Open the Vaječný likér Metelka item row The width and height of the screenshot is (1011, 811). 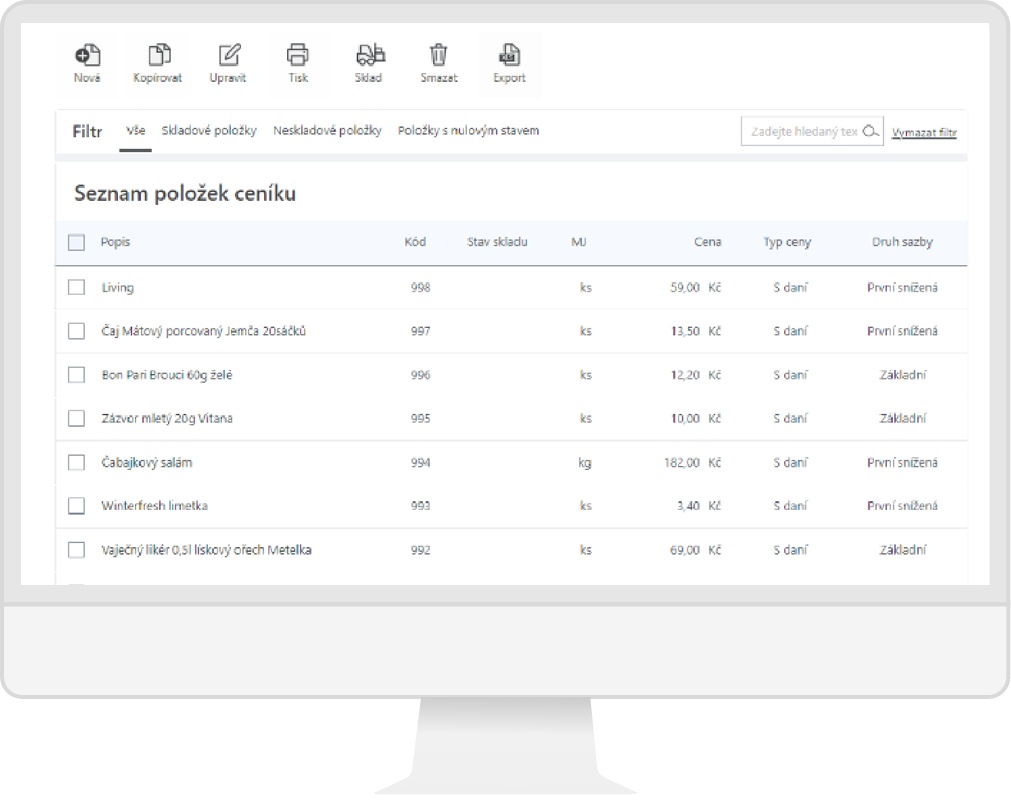206,550
